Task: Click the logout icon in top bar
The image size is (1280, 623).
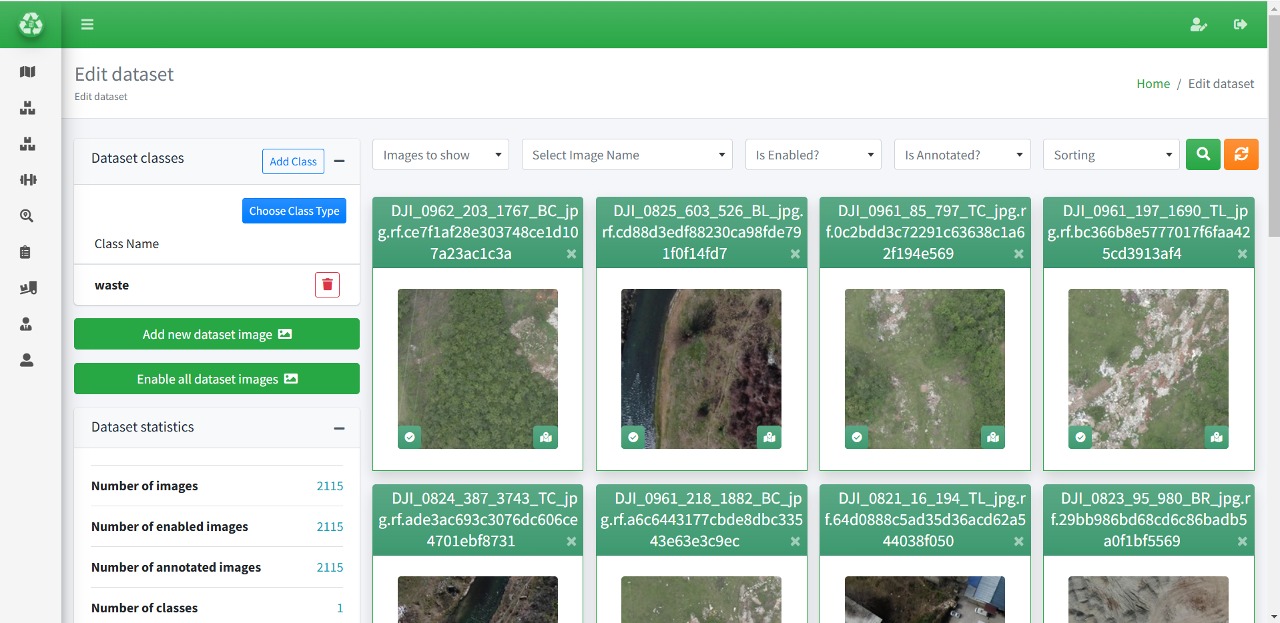Action: click(1241, 24)
